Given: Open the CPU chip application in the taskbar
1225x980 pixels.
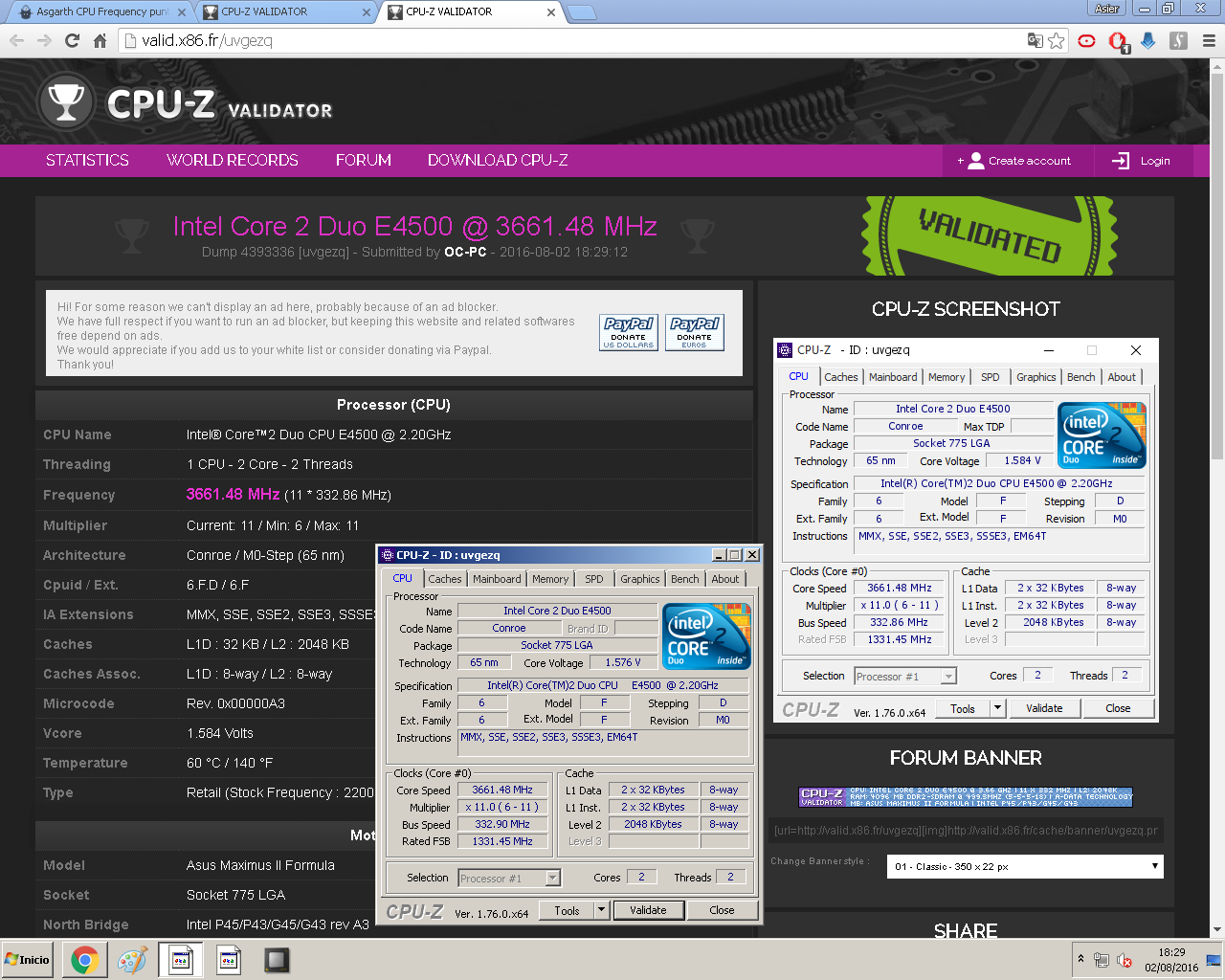Looking at the screenshot, I should click(x=277, y=960).
